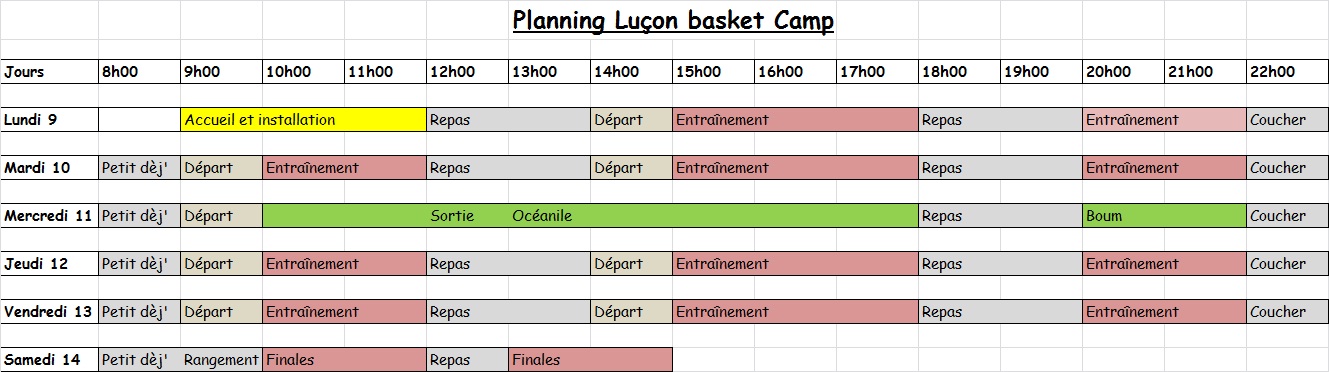Select the Coucher cell on Lundi 9
1329x372 pixels.
(1287, 120)
